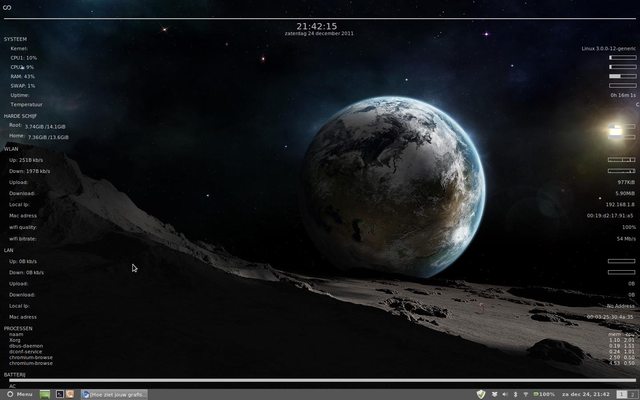
Task: Click the green show desktop icon
Action: click(45, 394)
